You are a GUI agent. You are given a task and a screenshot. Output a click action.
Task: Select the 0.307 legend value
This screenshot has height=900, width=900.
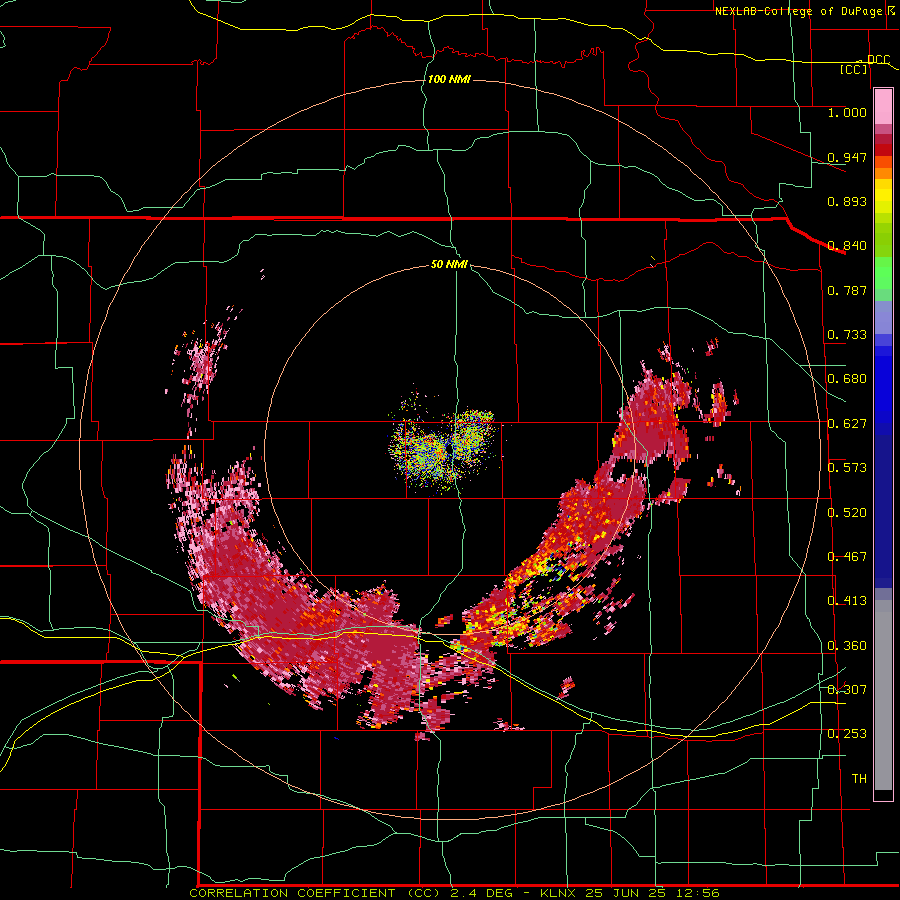(847, 689)
